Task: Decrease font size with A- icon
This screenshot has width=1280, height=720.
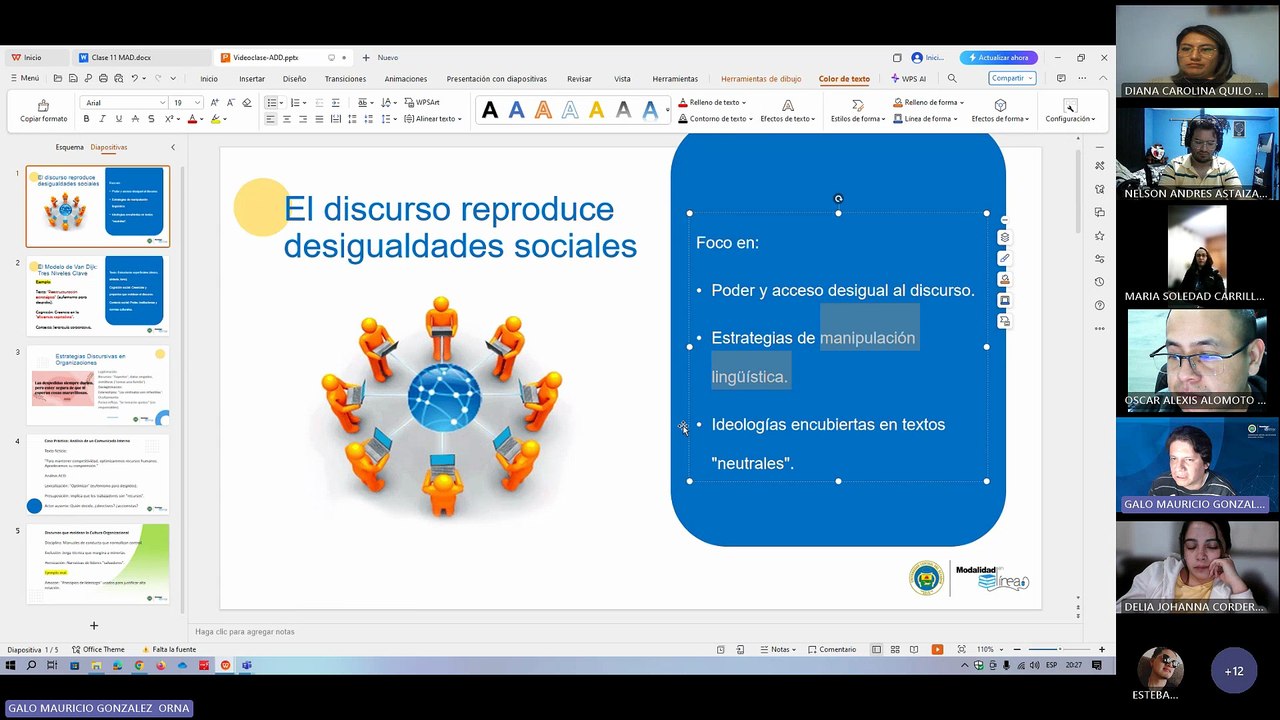Action: click(230, 102)
